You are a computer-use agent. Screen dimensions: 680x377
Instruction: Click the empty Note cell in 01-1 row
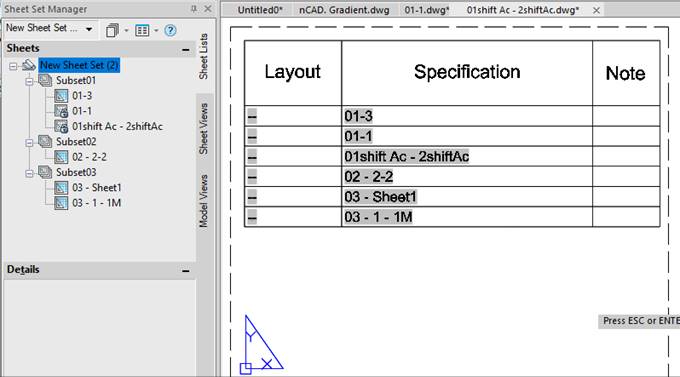click(626, 136)
